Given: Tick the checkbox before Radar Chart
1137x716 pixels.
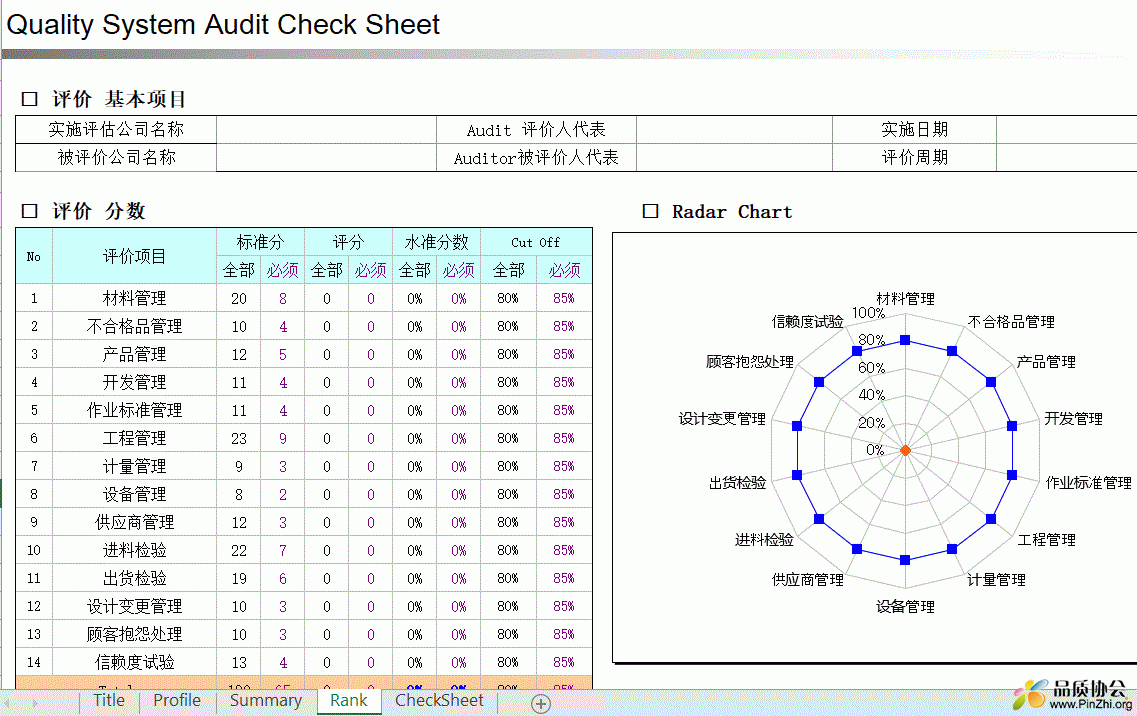Looking at the screenshot, I should point(650,211).
